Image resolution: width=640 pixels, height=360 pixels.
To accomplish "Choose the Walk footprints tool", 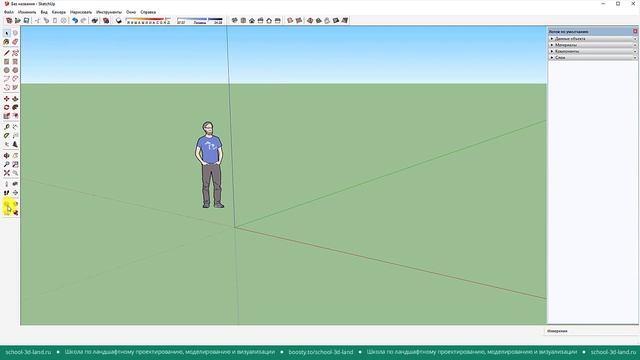I will [x=7, y=193].
